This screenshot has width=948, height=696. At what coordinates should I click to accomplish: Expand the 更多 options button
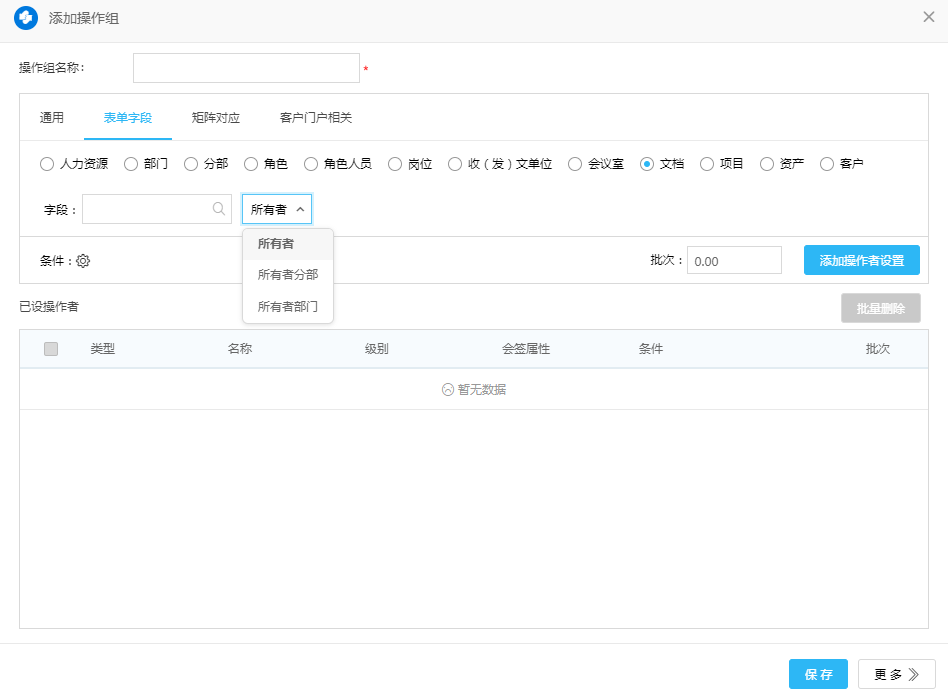click(896, 674)
